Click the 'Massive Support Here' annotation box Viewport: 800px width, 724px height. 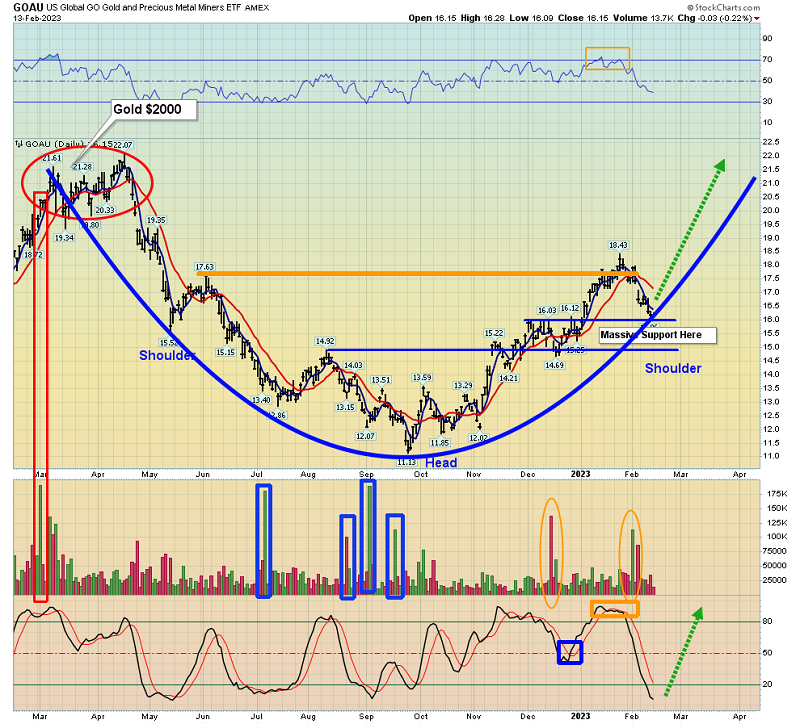(x=658, y=335)
